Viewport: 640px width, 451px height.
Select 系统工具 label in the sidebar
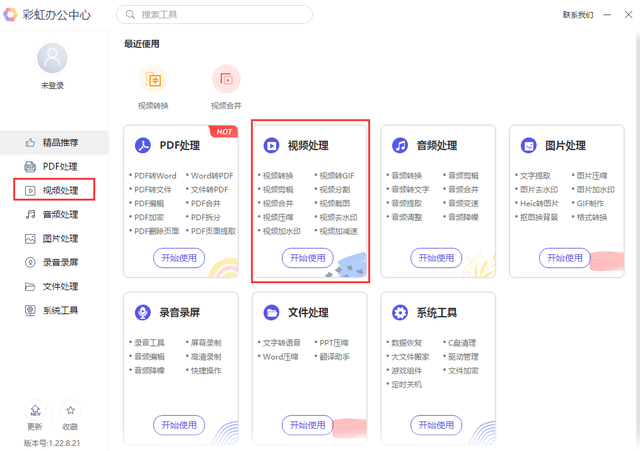tap(60, 311)
